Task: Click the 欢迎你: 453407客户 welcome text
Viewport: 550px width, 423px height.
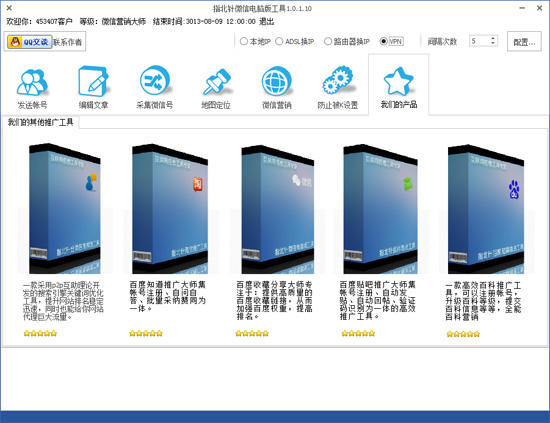Action: tap(39, 22)
